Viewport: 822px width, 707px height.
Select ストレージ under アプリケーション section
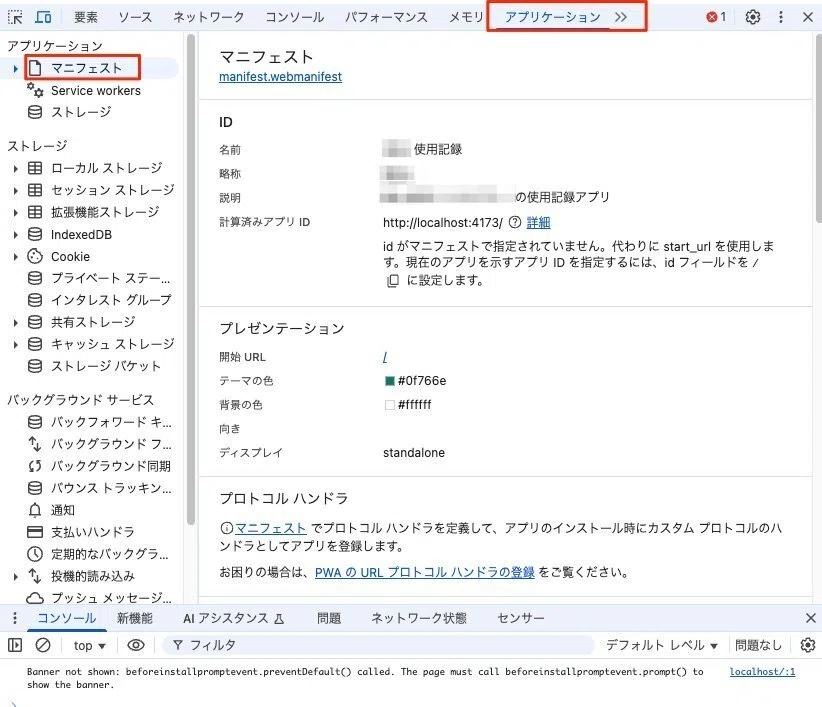70,112
